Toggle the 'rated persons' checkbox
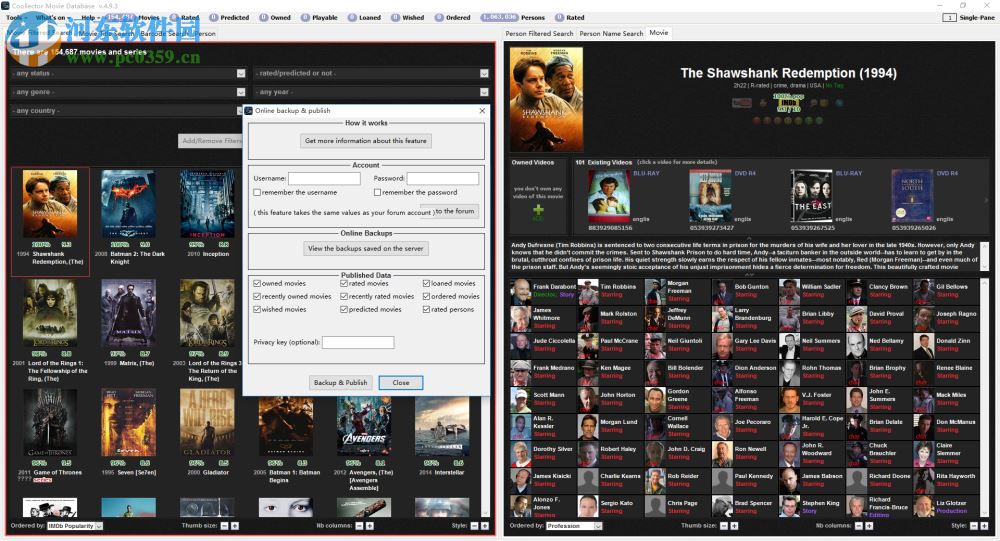The height and width of the screenshot is (541, 1000). [426, 309]
